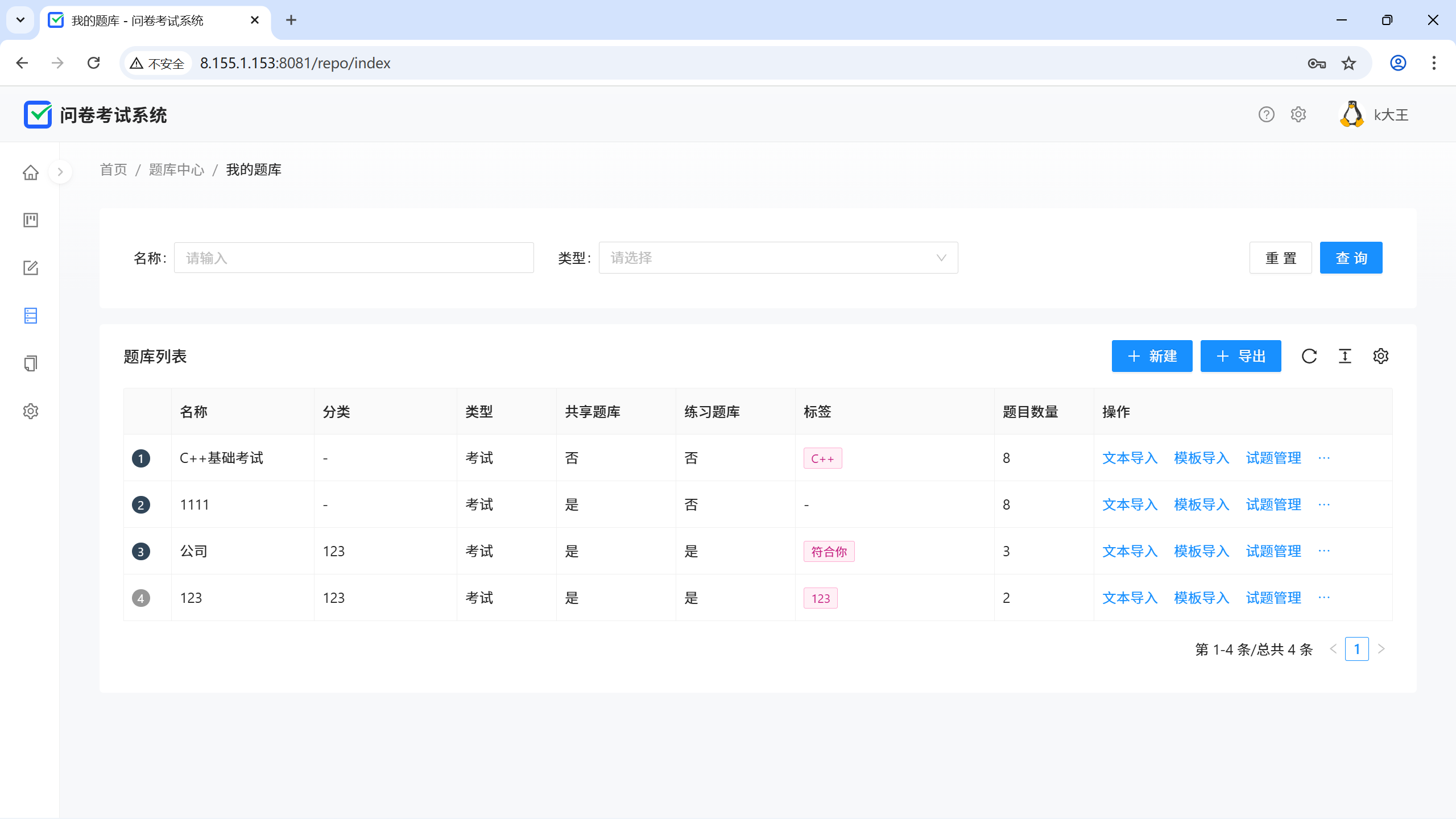
Task: Click the 新建 create button
Action: point(1152,356)
